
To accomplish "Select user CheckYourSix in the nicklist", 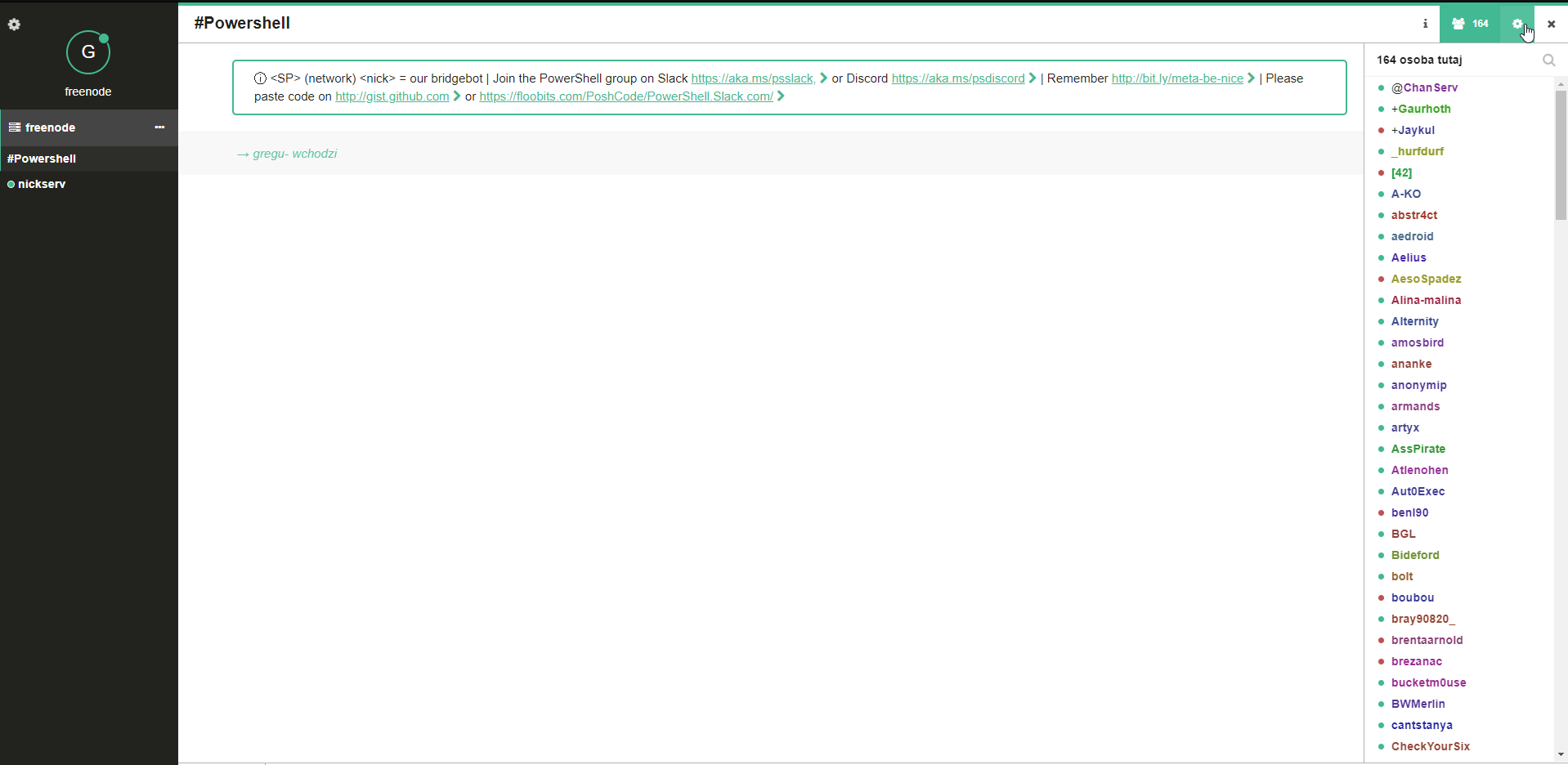I will click(1431, 746).
